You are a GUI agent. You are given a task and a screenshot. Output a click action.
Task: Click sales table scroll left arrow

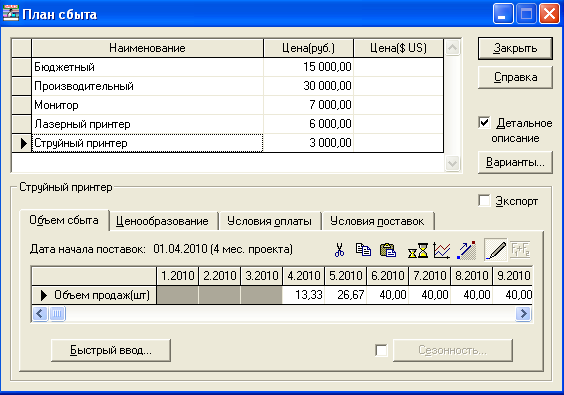(x=40, y=314)
